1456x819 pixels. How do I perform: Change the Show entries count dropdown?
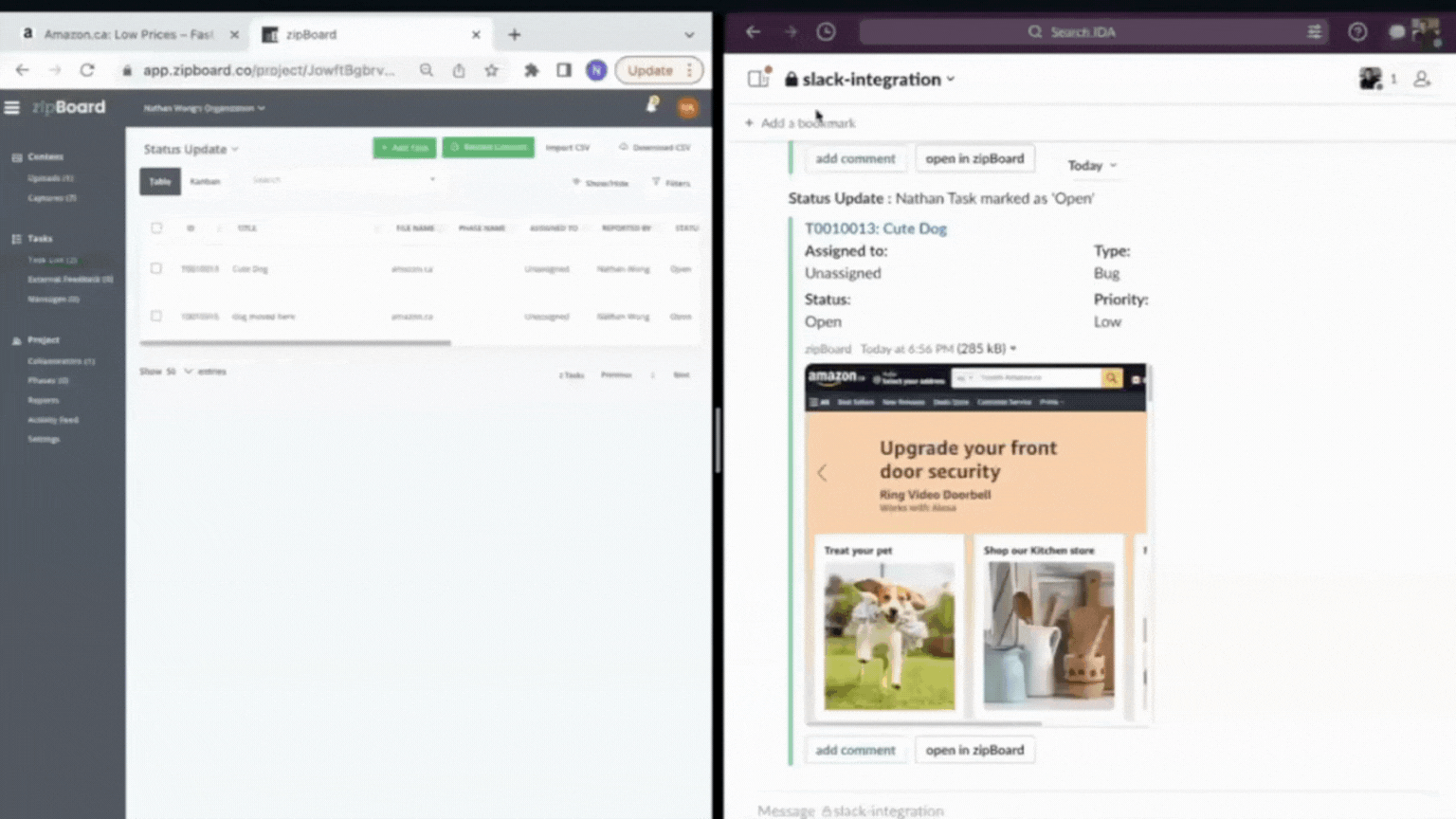pyautogui.click(x=179, y=372)
